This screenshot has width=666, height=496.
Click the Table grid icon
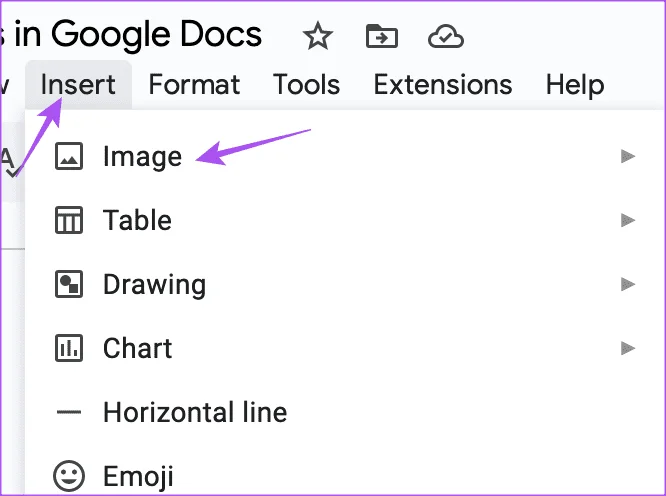click(x=69, y=220)
